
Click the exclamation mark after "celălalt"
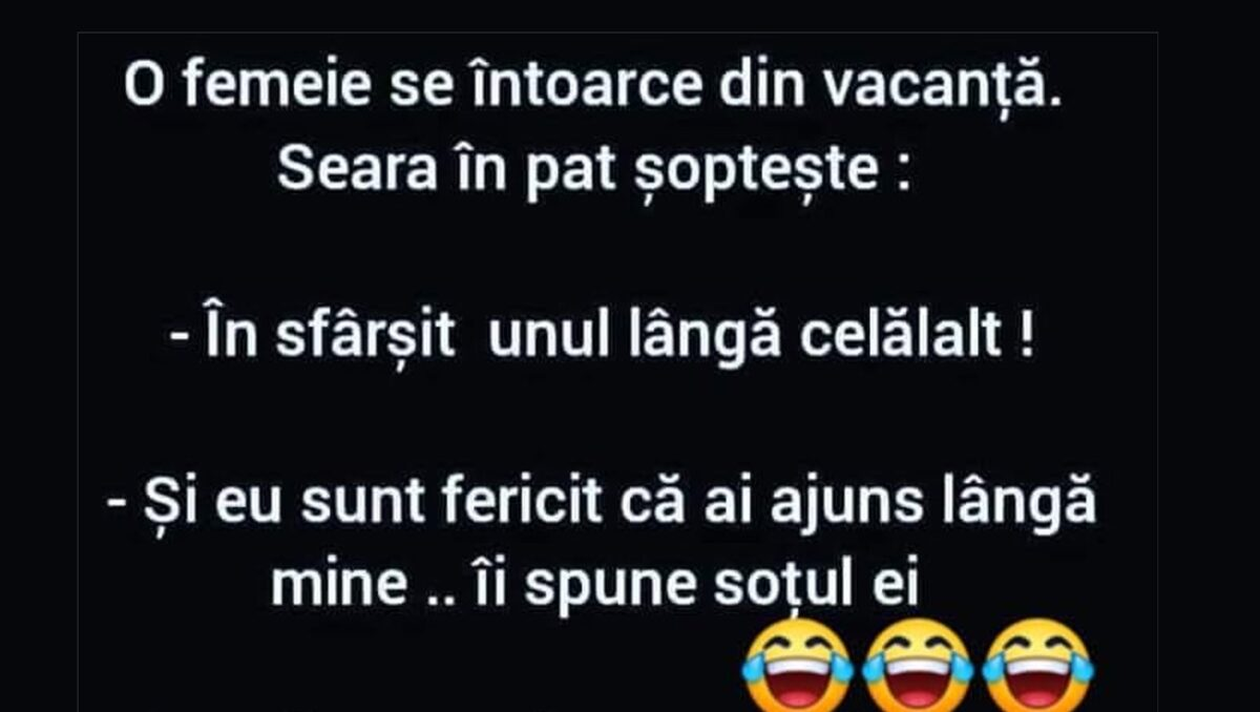(1027, 337)
